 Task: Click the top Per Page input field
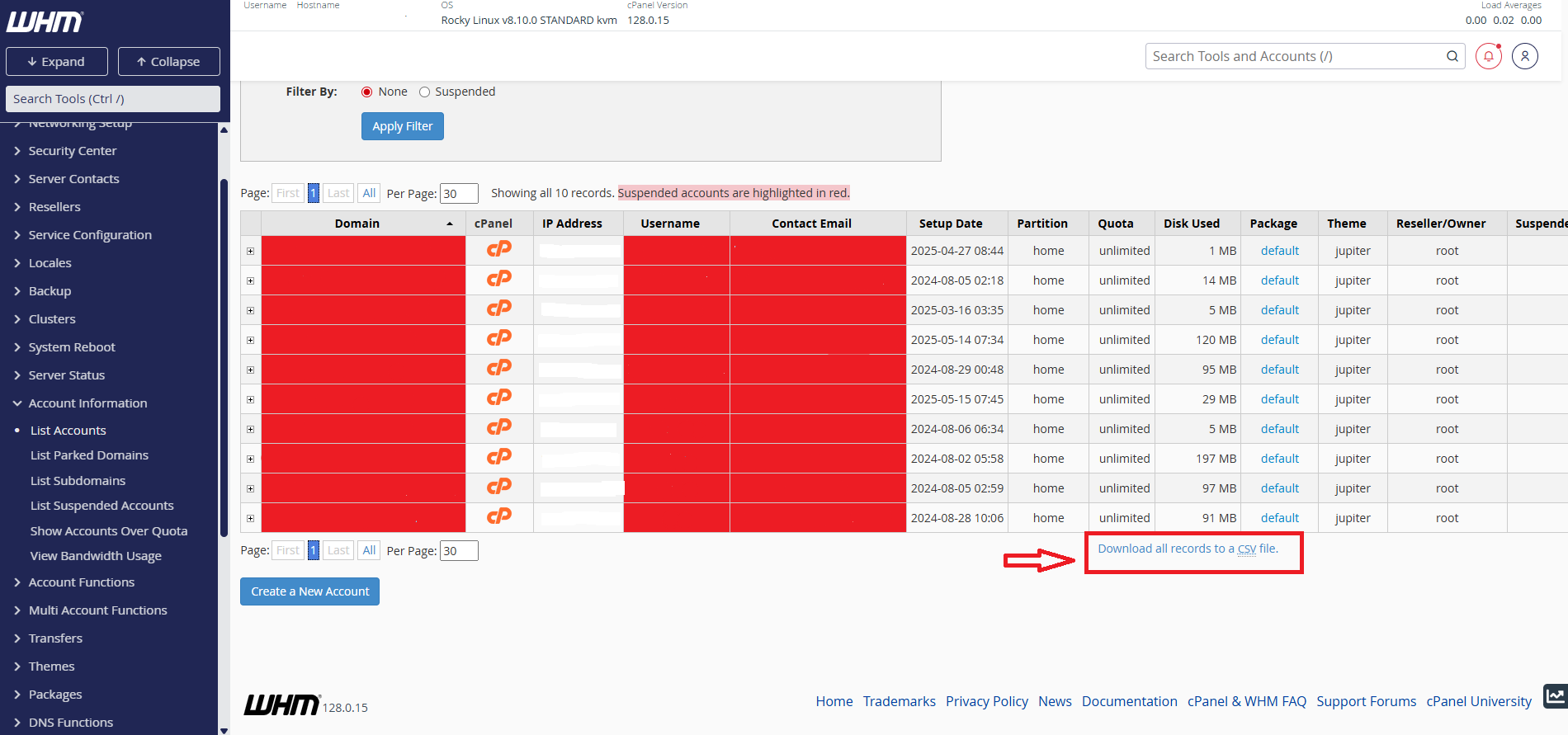[x=459, y=194]
